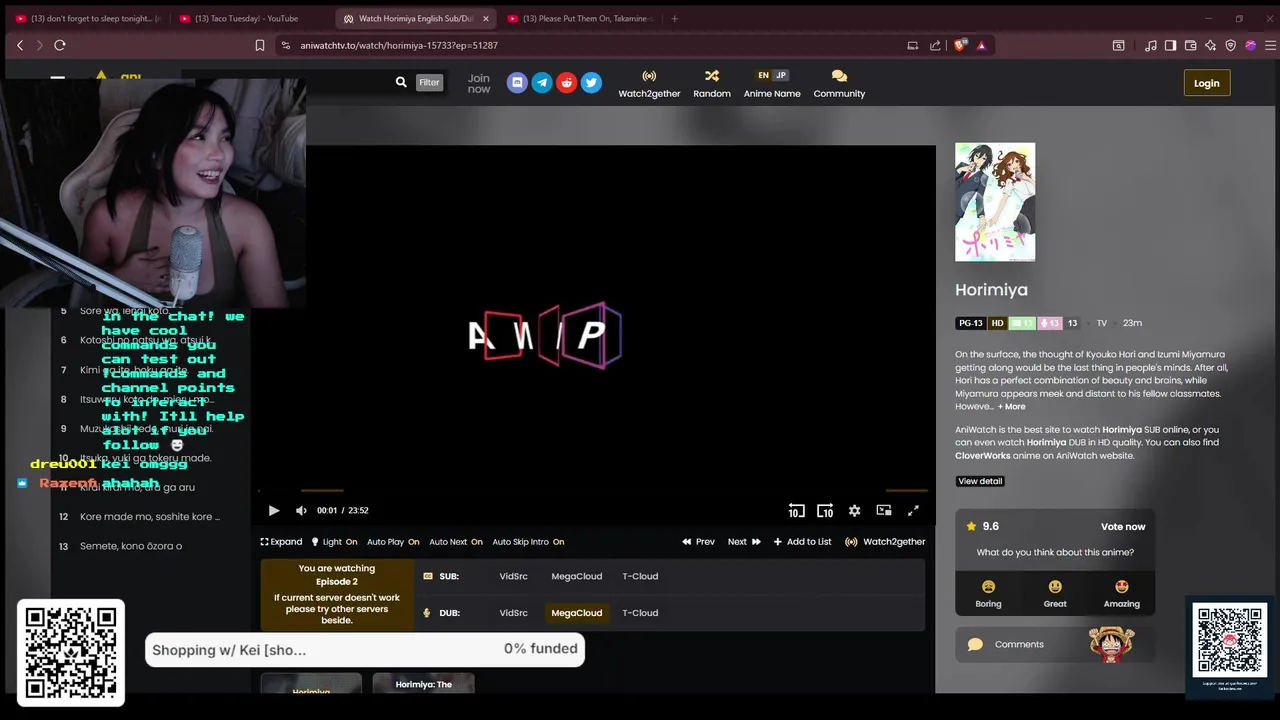The height and width of the screenshot is (720, 1280).
Task: Switch to don't forget to sleep tonight tab
Action: click(x=88, y=18)
